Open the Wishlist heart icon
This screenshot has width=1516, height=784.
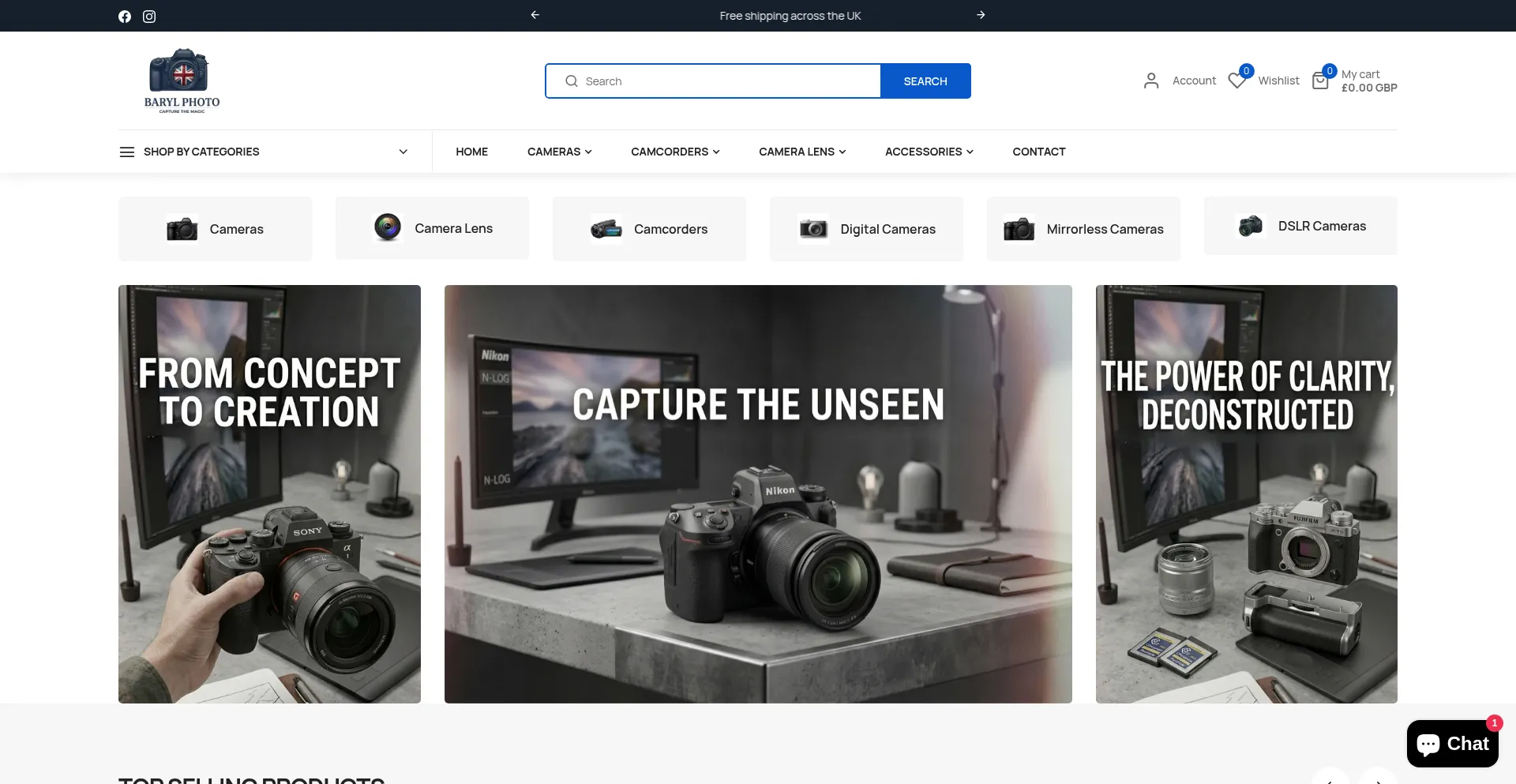[1237, 81]
